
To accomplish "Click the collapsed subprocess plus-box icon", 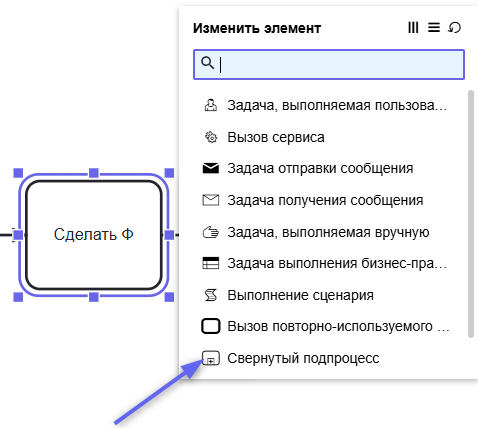I will coord(211,358).
